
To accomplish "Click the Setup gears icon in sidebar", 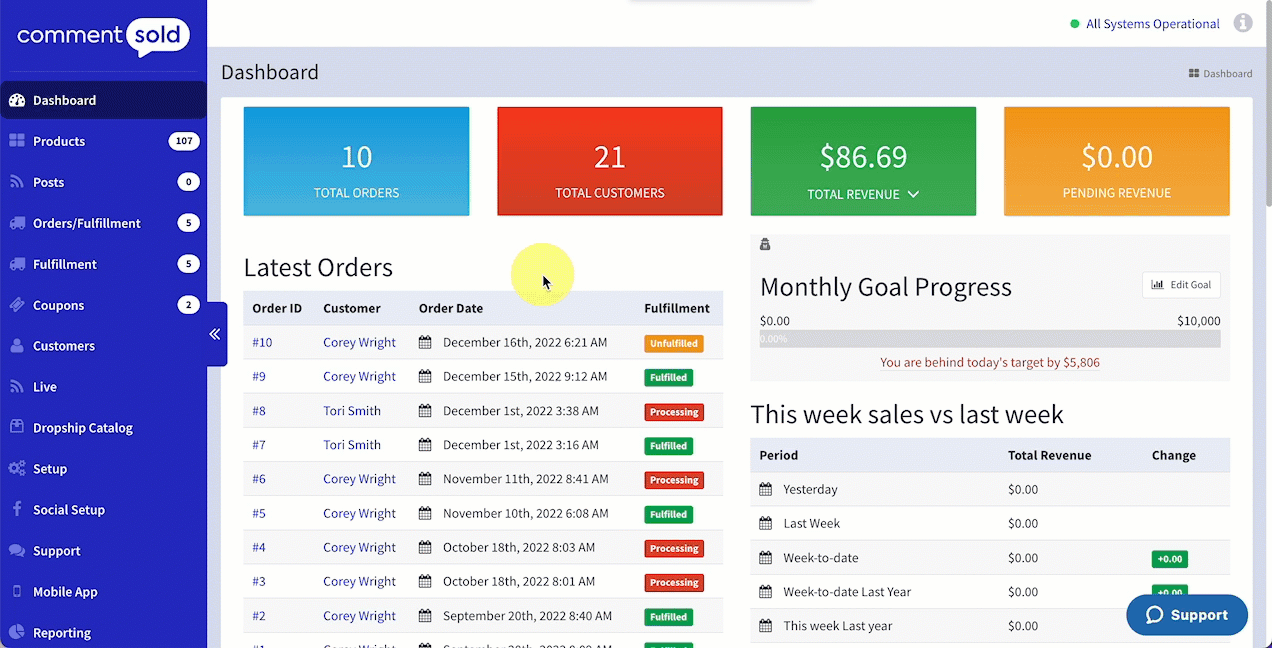I will coord(16,469).
